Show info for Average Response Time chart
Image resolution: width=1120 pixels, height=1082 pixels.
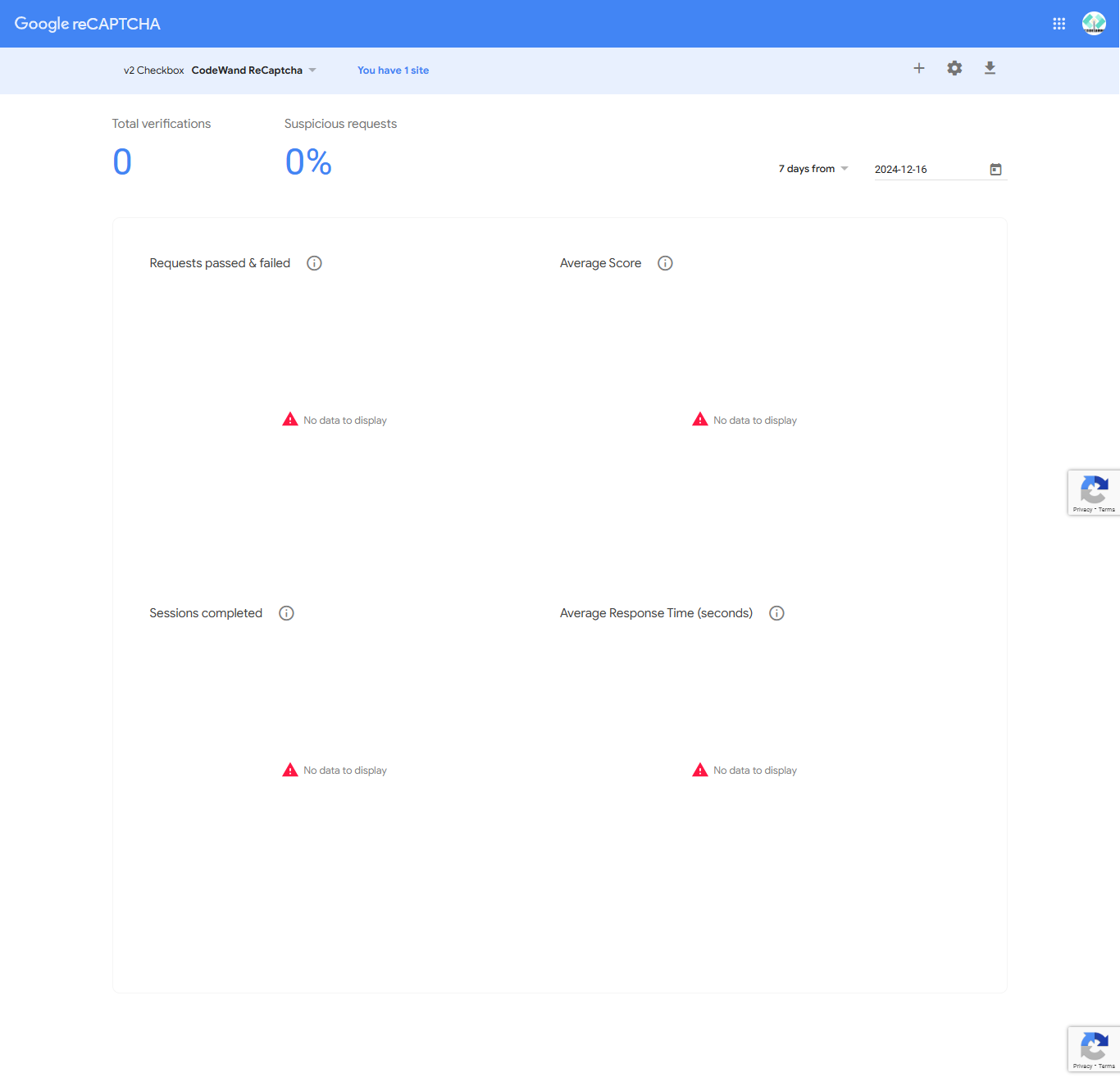pos(776,613)
